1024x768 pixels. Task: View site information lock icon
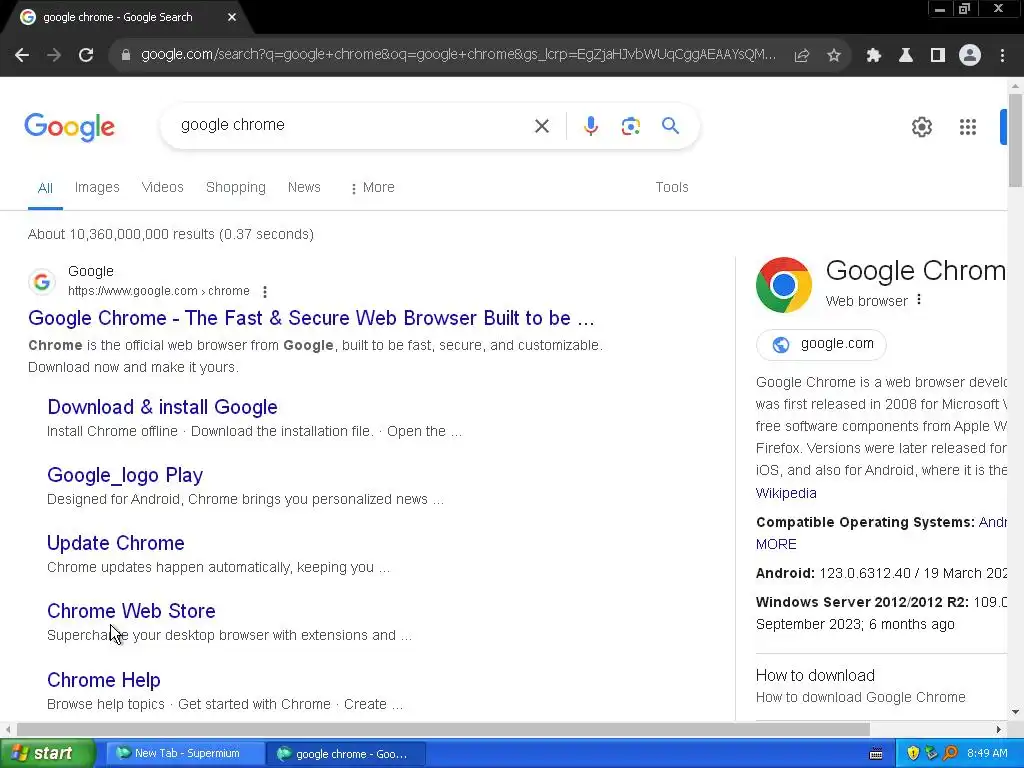(126, 56)
